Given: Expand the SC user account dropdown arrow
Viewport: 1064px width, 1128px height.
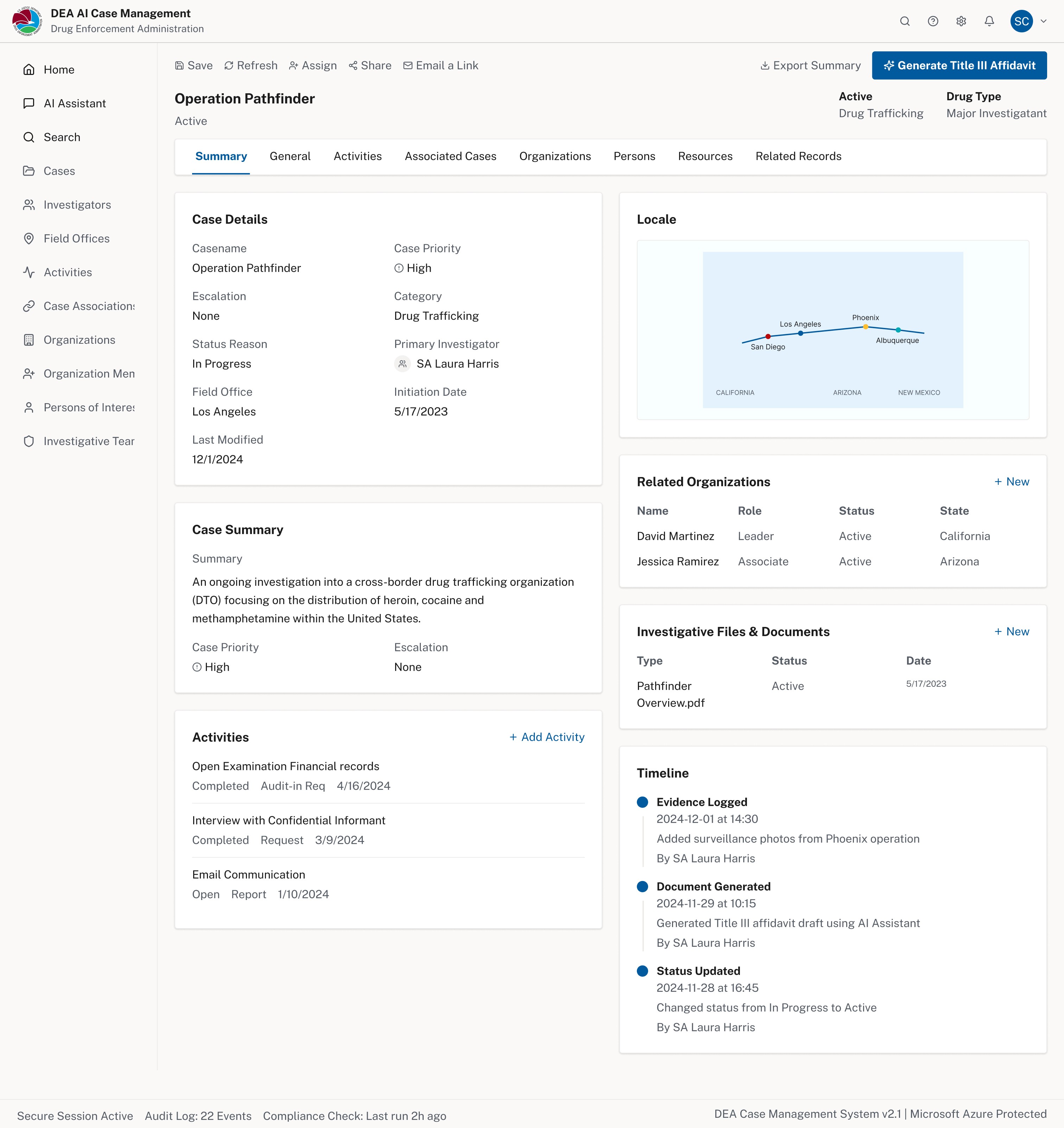Looking at the screenshot, I should coord(1043,21).
